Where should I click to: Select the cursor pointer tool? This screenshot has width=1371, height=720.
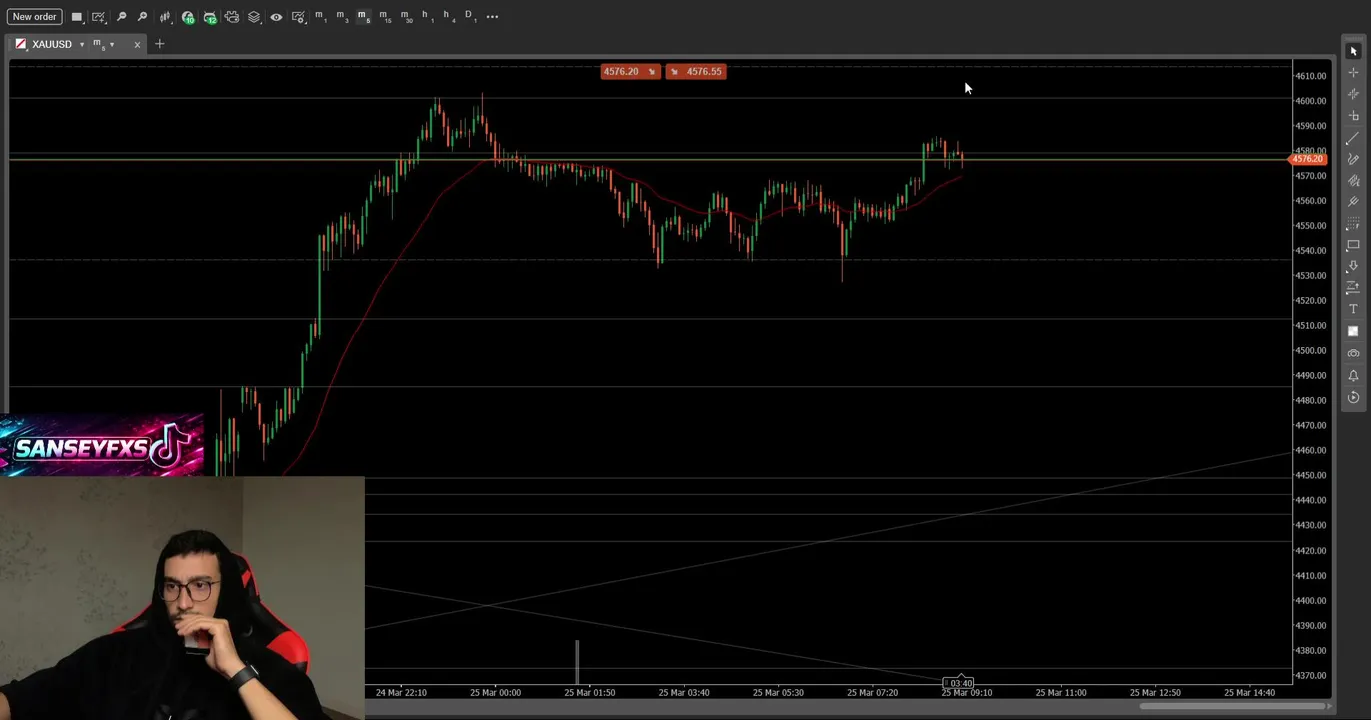point(1353,51)
